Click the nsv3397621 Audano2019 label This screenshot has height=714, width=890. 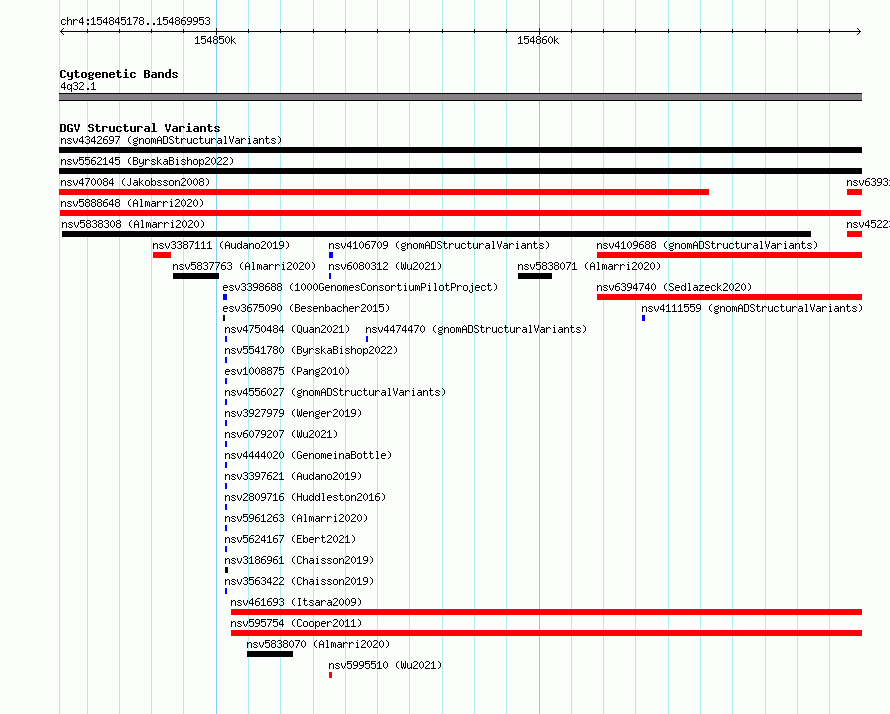point(293,476)
